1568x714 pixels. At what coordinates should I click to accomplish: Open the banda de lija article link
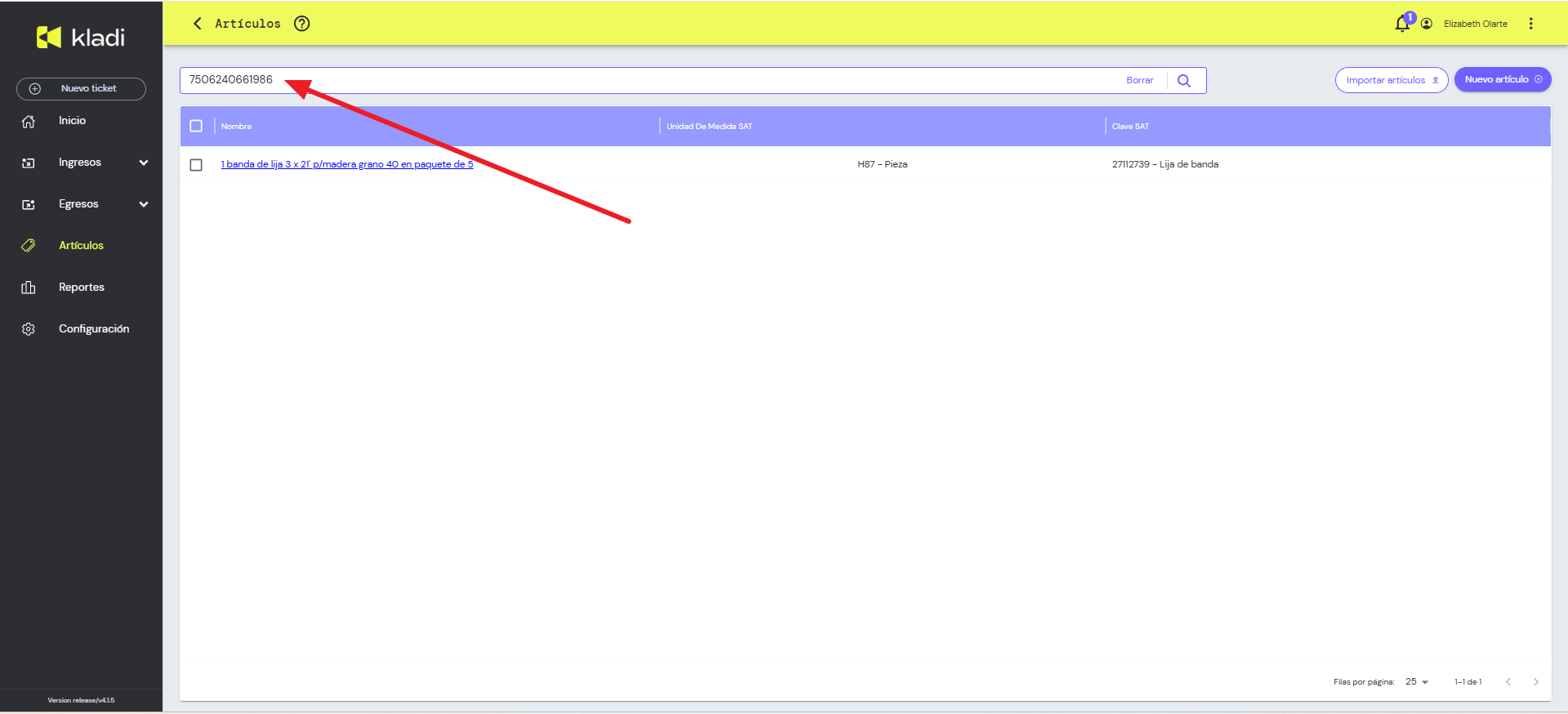[x=347, y=165]
